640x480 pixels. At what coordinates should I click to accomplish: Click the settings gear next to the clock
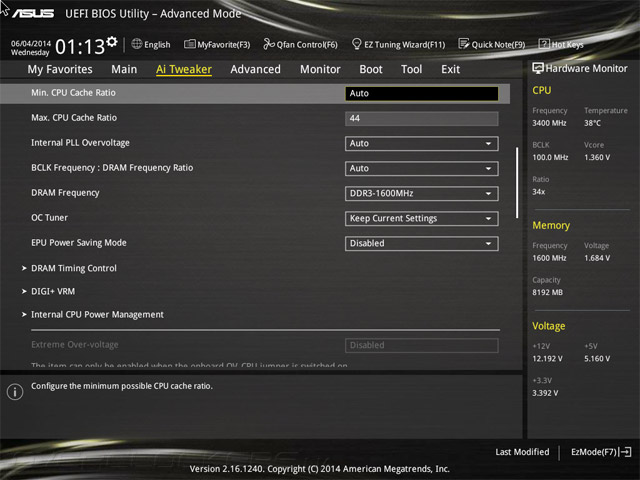pos(112,42)
